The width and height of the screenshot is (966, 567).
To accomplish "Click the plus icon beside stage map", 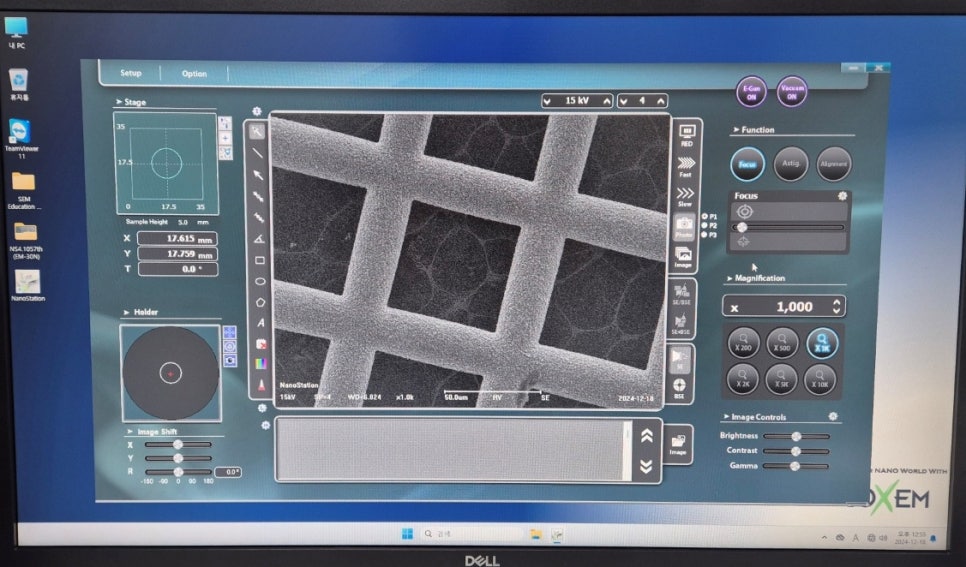I will (x=225, y=138).
